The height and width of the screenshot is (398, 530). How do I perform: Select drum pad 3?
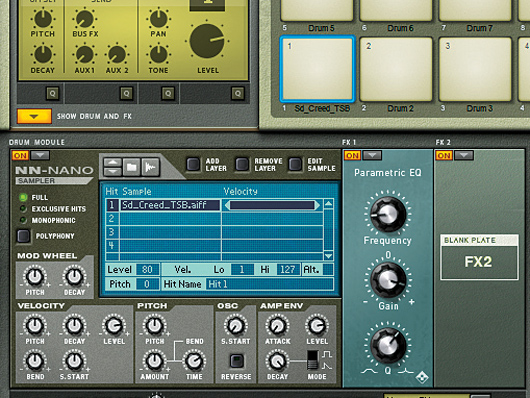pos(475,69)
